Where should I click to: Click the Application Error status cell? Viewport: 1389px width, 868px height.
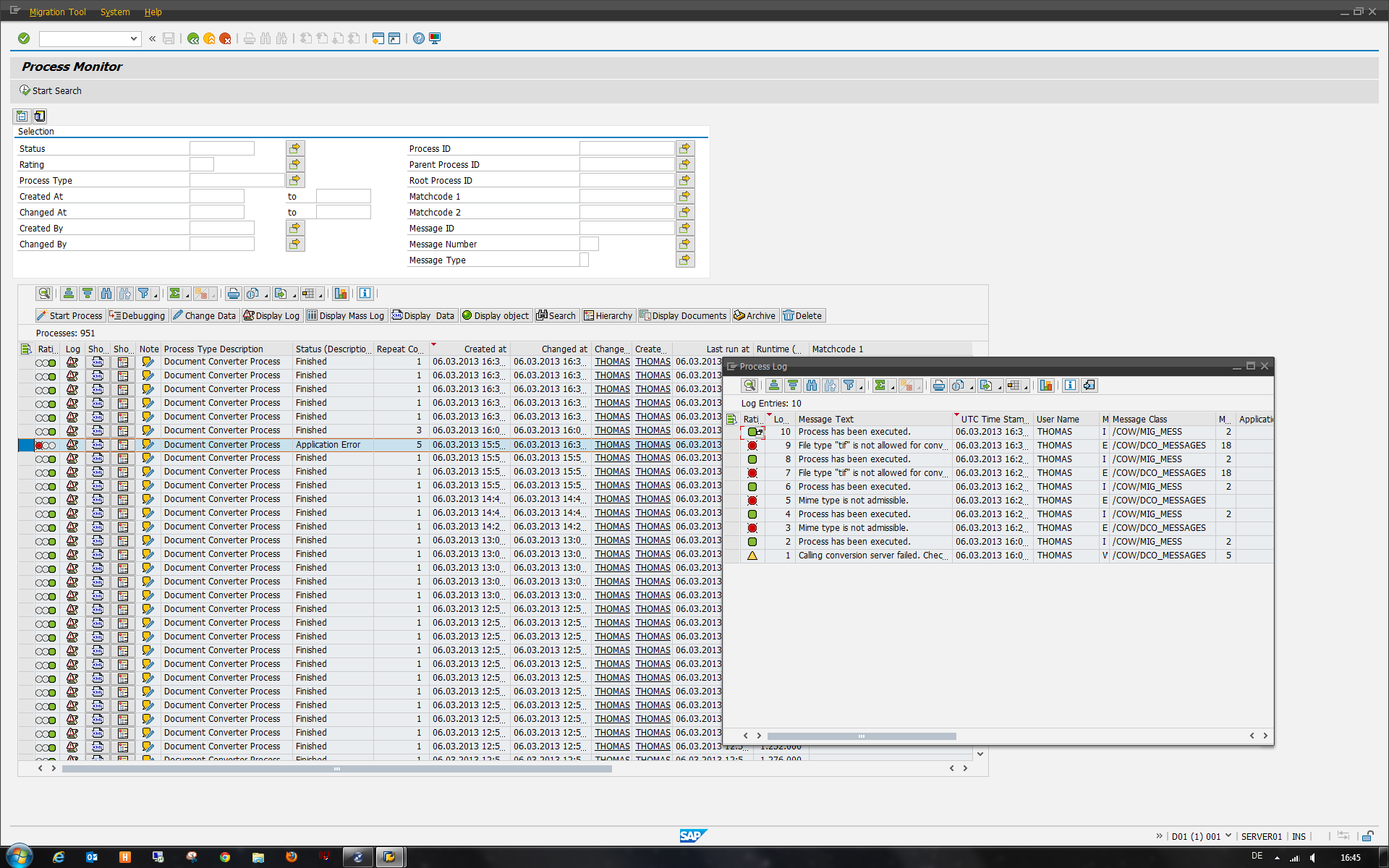click(x=333, y=445)
